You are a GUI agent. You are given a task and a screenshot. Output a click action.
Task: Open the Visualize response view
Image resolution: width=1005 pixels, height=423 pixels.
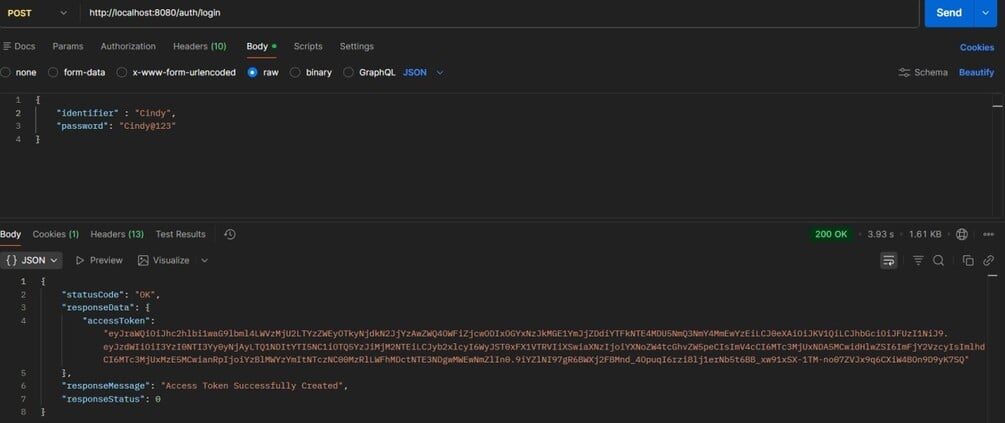[x=164, y=260]
